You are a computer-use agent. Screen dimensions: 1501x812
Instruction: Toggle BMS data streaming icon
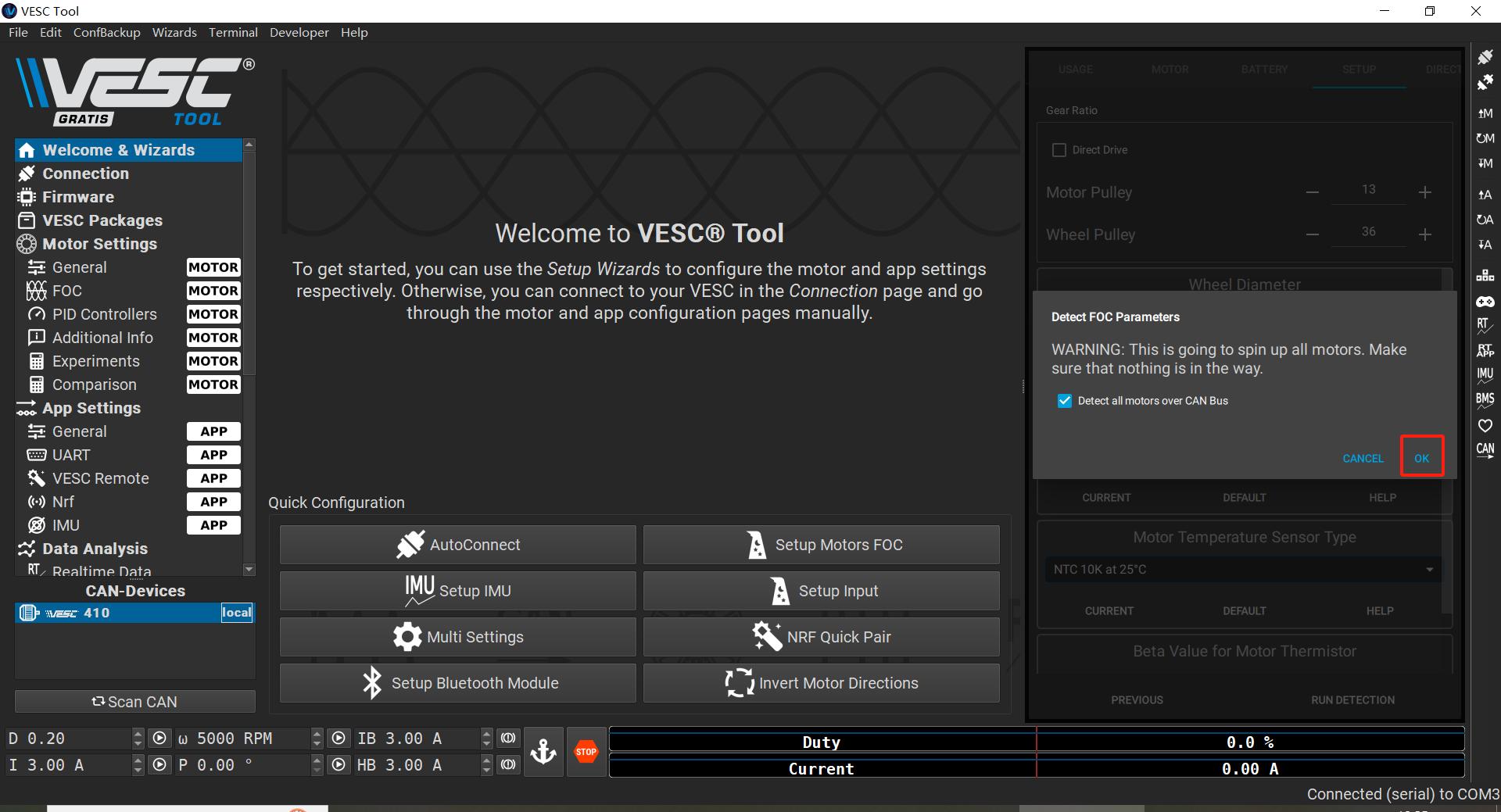click(x=1485, y=401)
